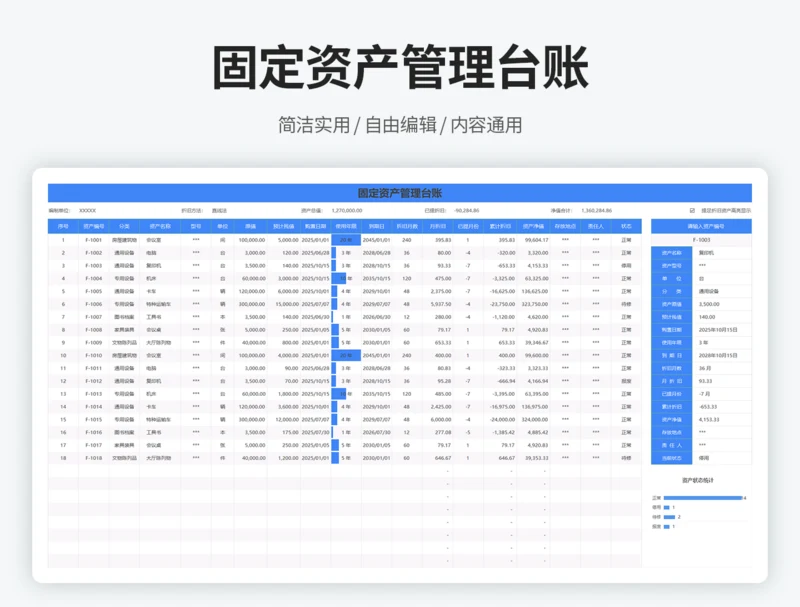Click the net value cell 136,625.00
This screenshot has width=800, height=607.
click(x=535, y=291)
